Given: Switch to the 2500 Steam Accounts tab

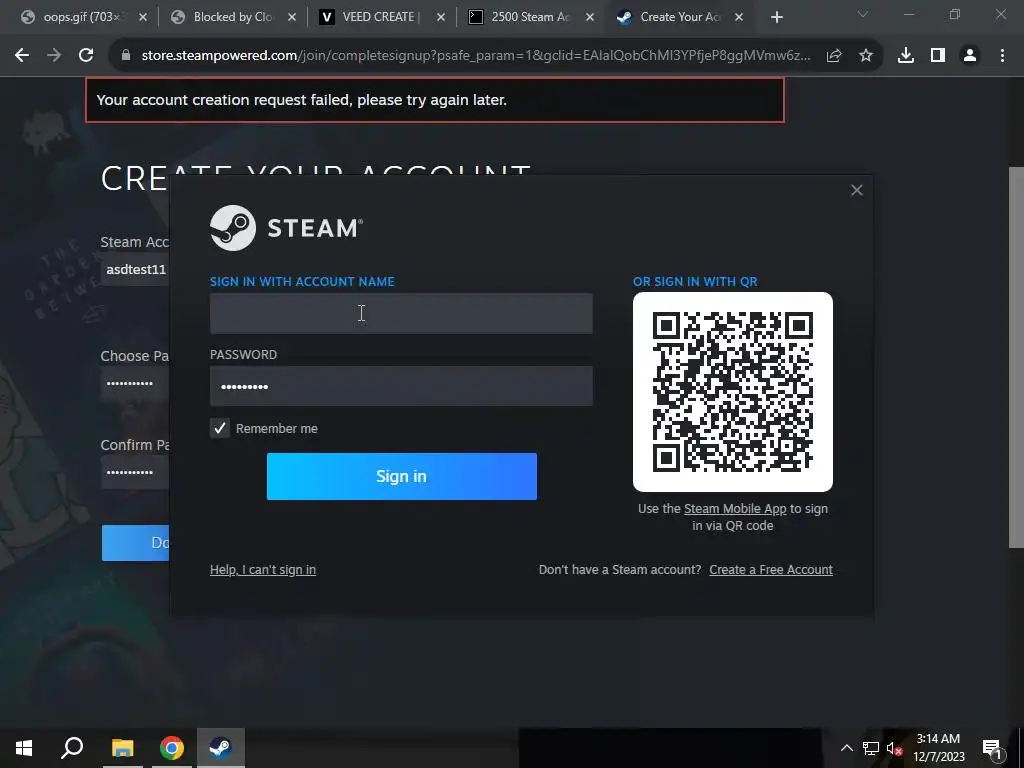Looking at the screenshot, I should [x=530, y=17].
